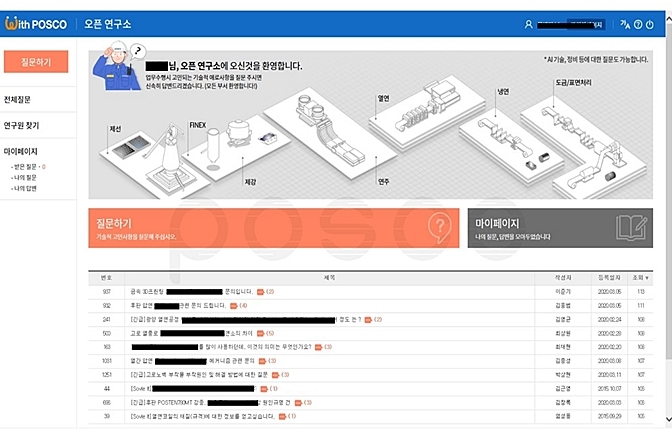
Task: Click the 작성자 column header
Action: (563, 278)
